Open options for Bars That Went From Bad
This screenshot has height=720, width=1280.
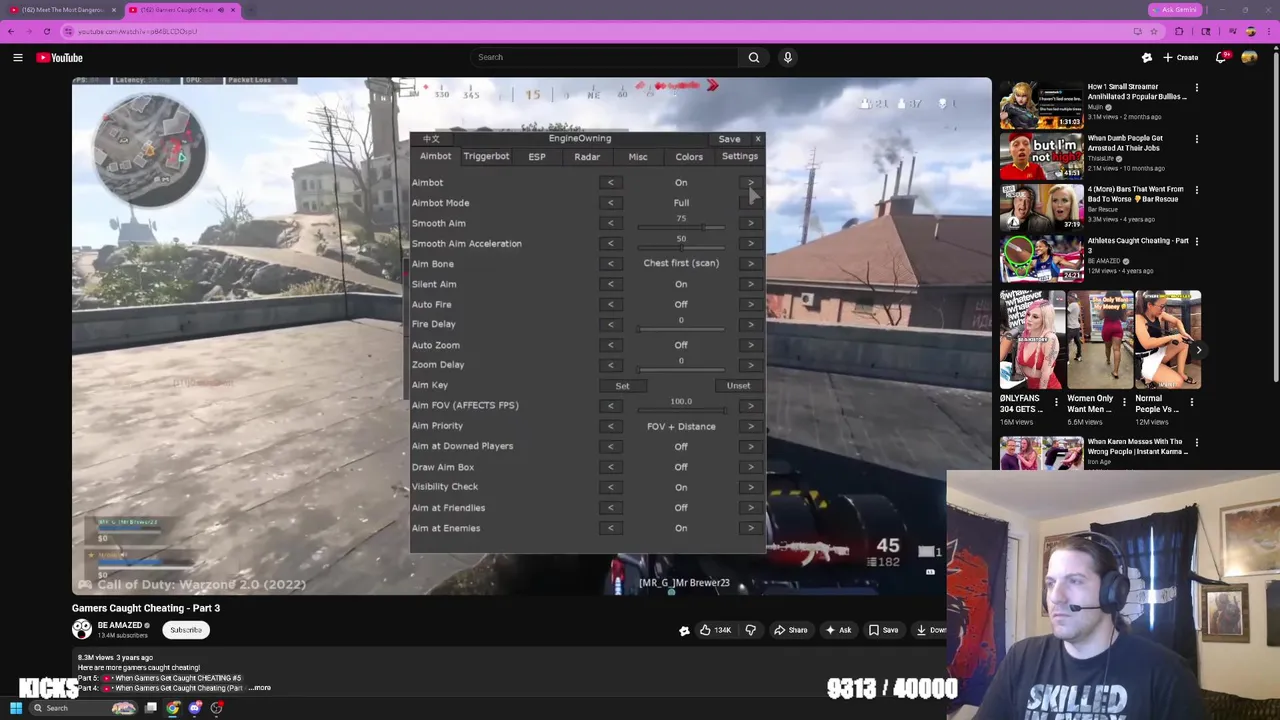[1197, 190]
